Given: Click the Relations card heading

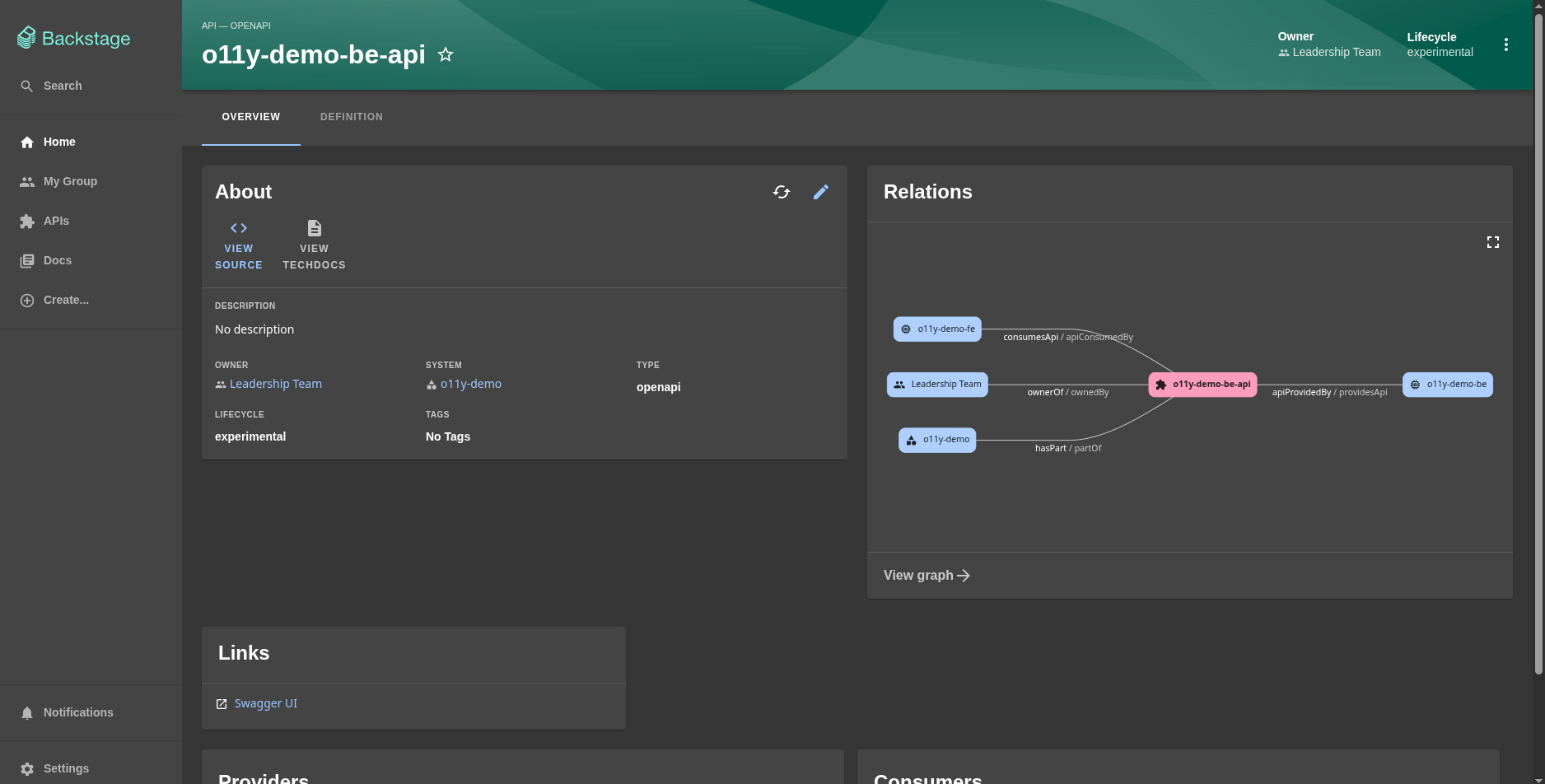Looking at the screenshot, I should (x=928, y=192).
